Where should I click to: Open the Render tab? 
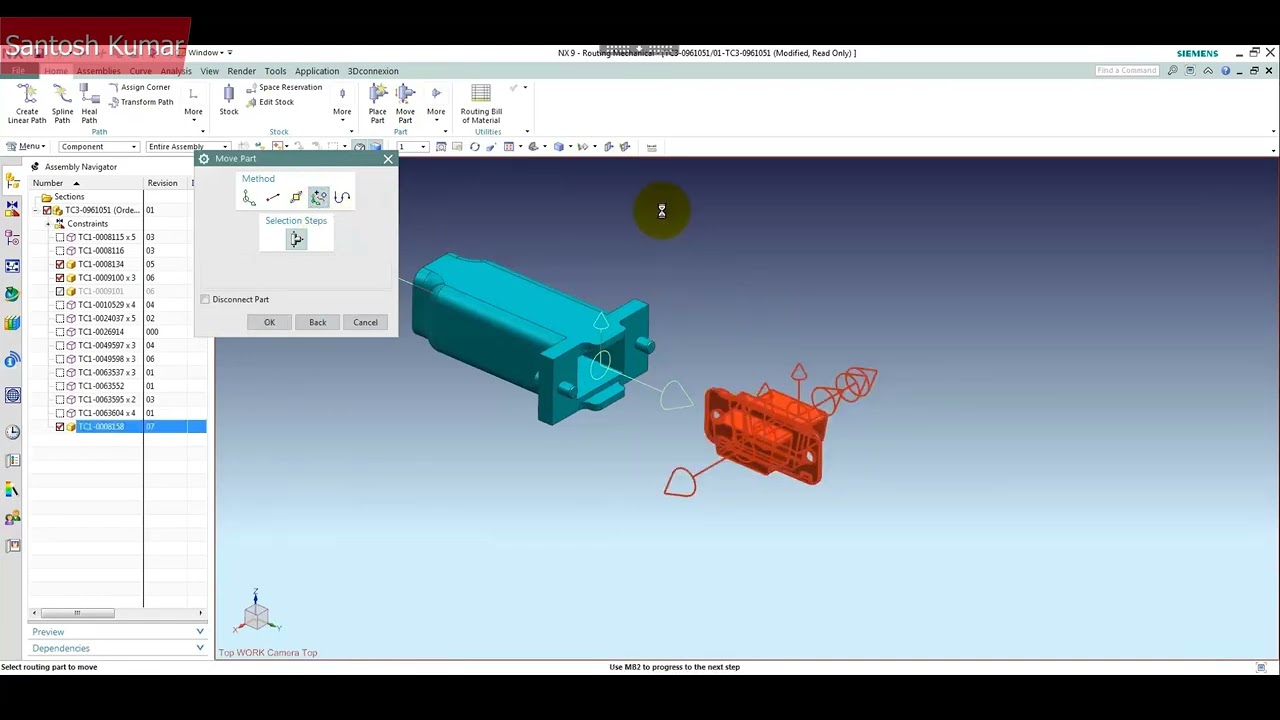click(241, 71)
